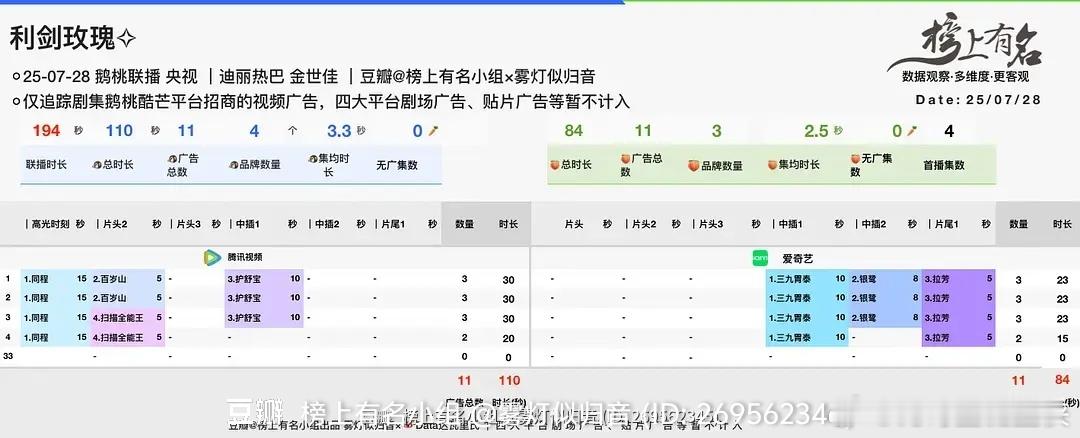Select 1.同程 cell in row 4

(x=56, y=337)
